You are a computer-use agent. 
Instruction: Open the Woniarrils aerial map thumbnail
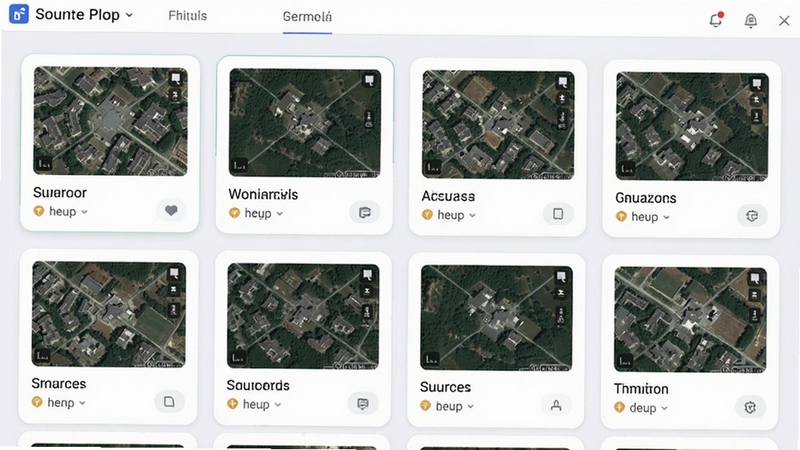pos(305,123)
